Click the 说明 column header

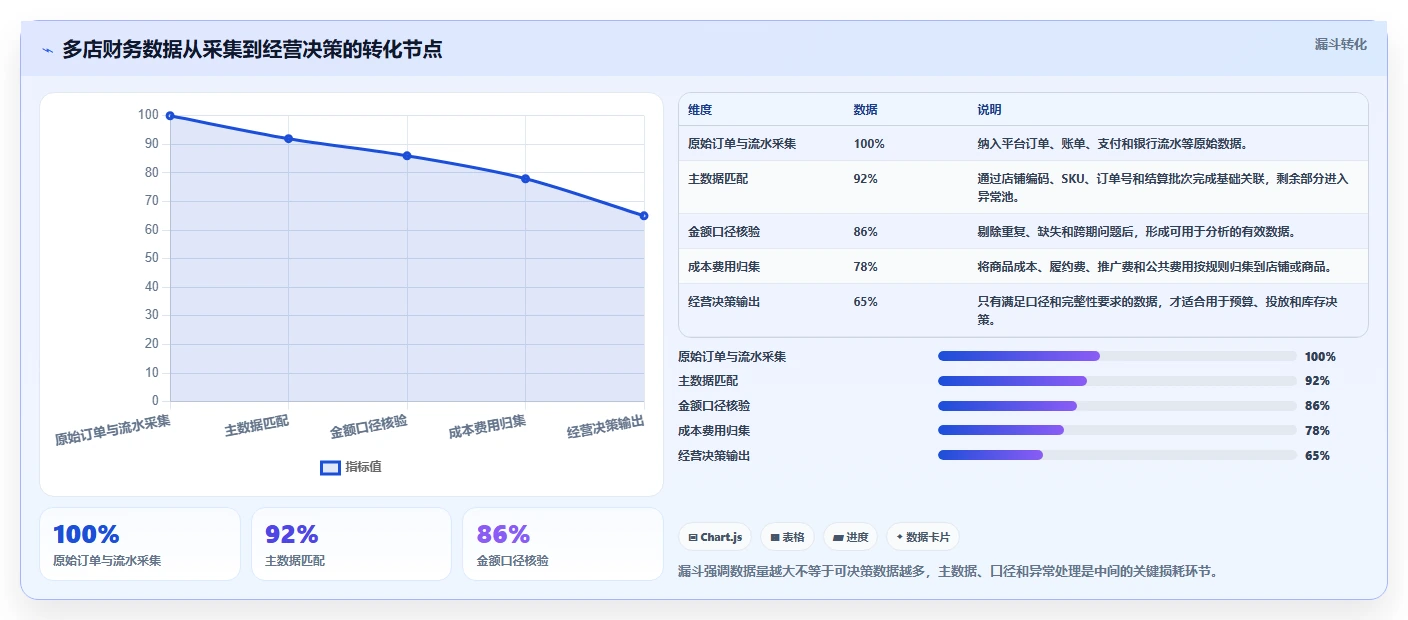click(x=989, y=110)
